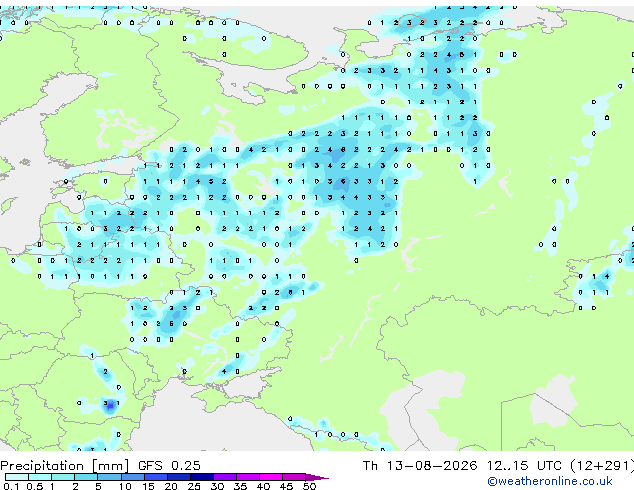The width and height of the screenshot is (634, 490).
Task: Select the 5–10 mm legend color swatch
Action: [109, 477]
